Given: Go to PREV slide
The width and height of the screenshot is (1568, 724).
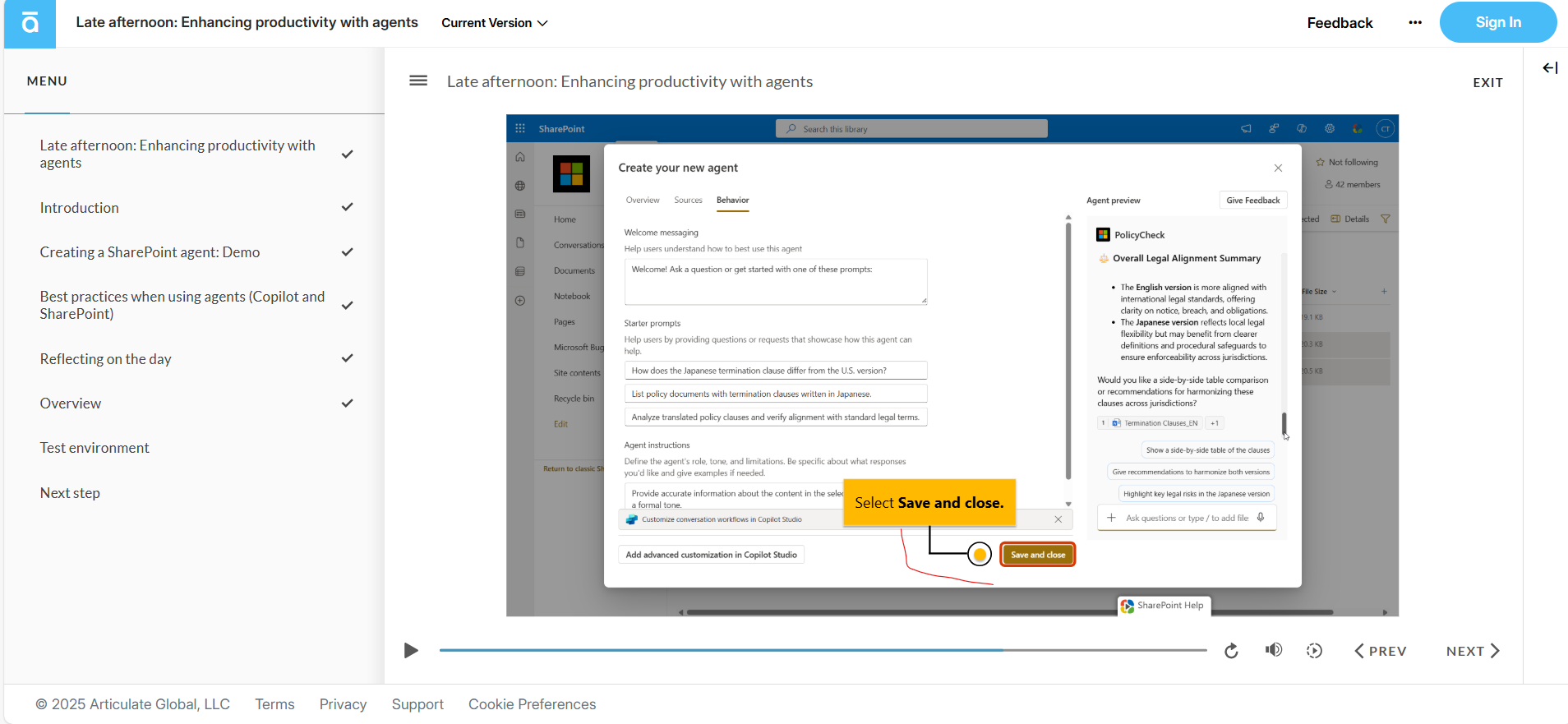Looking at the screenshot, I should pyautogui.click(x=1381, y=651).
